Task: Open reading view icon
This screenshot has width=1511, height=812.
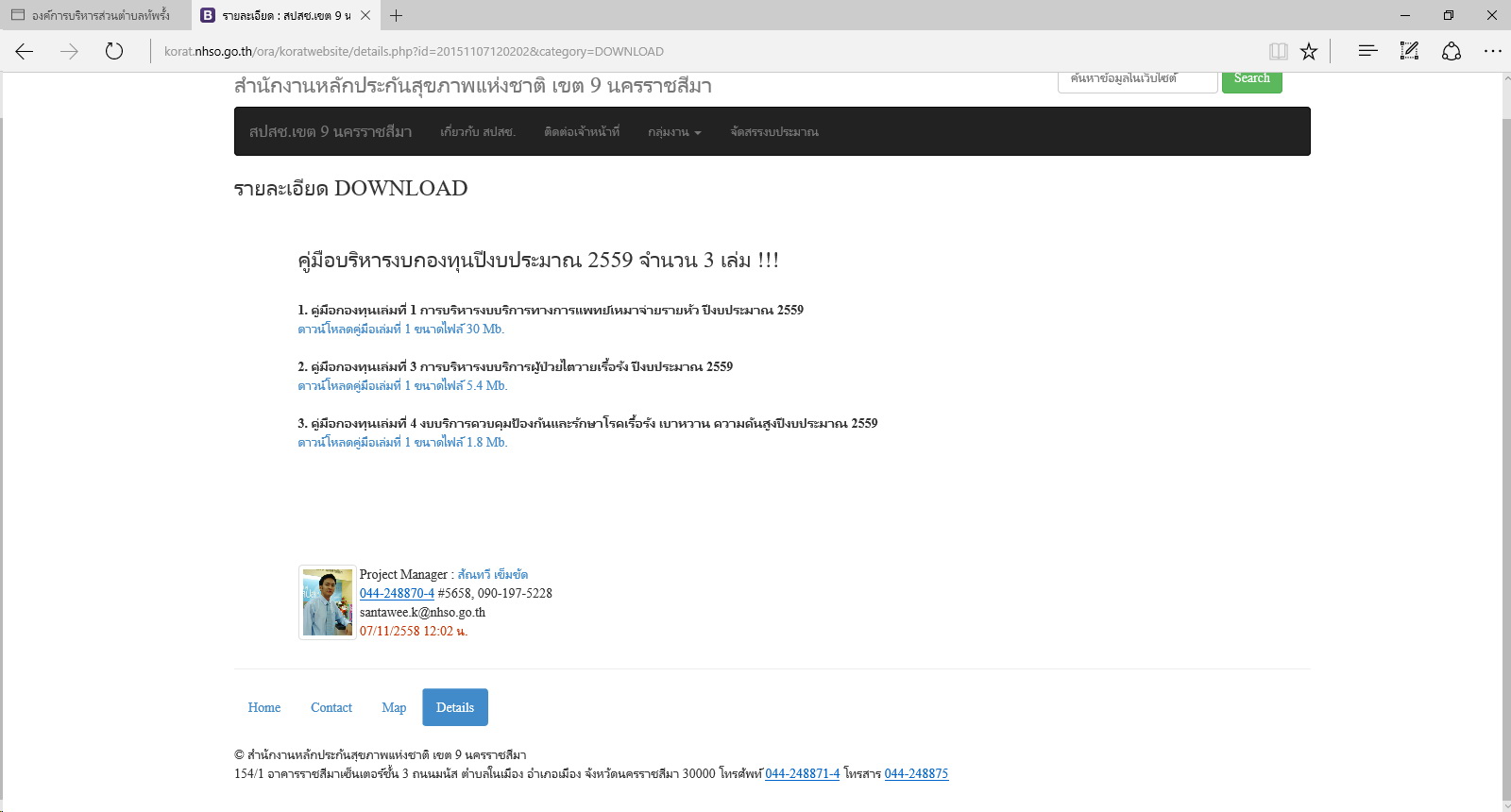Action: tap(1279, 51)
